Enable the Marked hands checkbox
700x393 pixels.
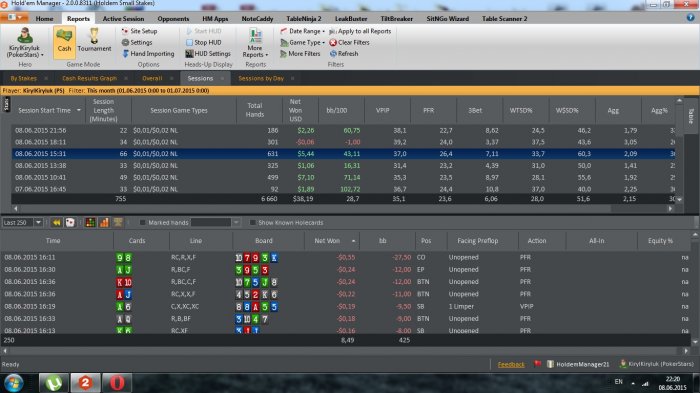click(x=143, y=222)
